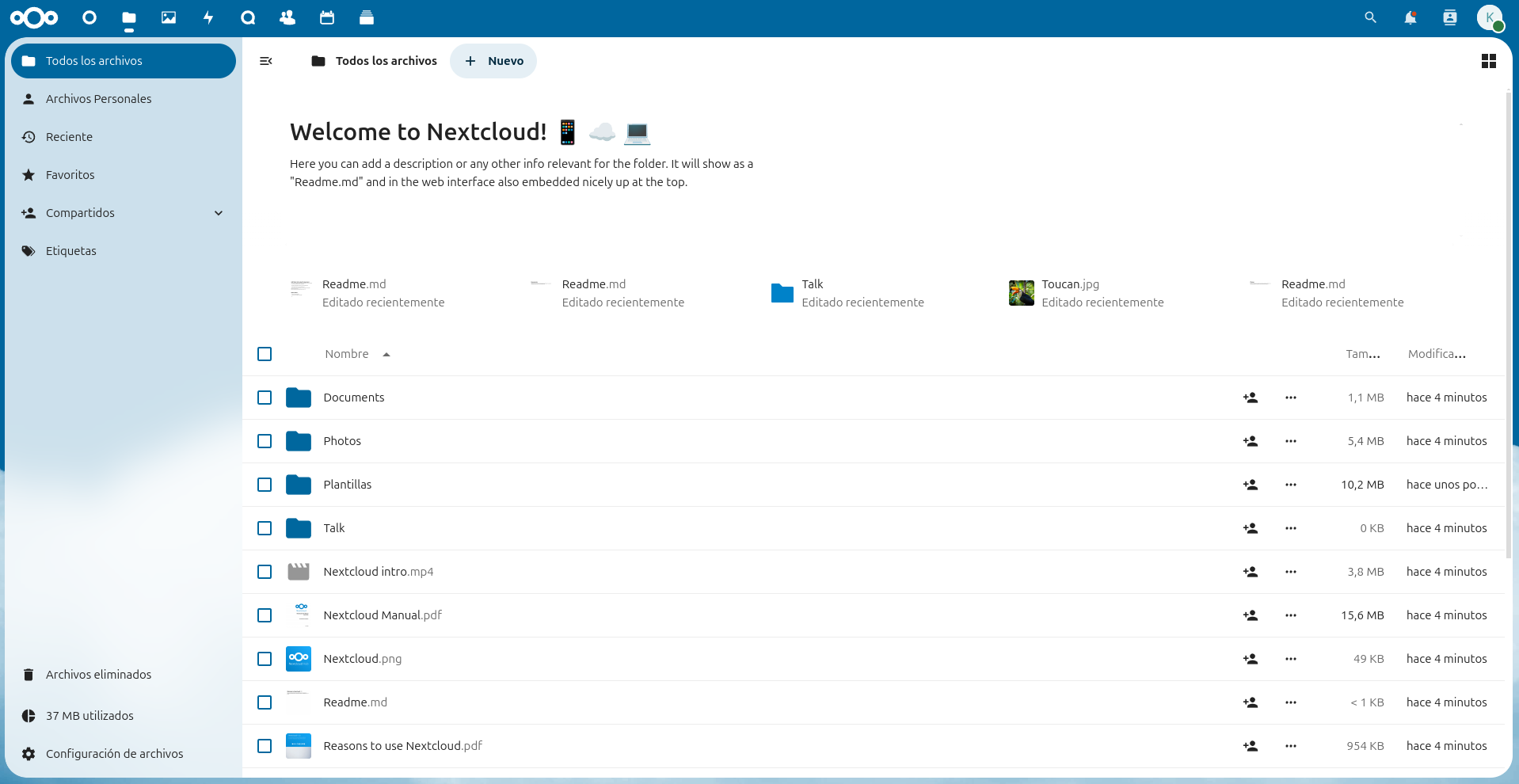Select the Photos folder checkbox
The width and height of the screenshot is (1519, 784).
[265, 441]
